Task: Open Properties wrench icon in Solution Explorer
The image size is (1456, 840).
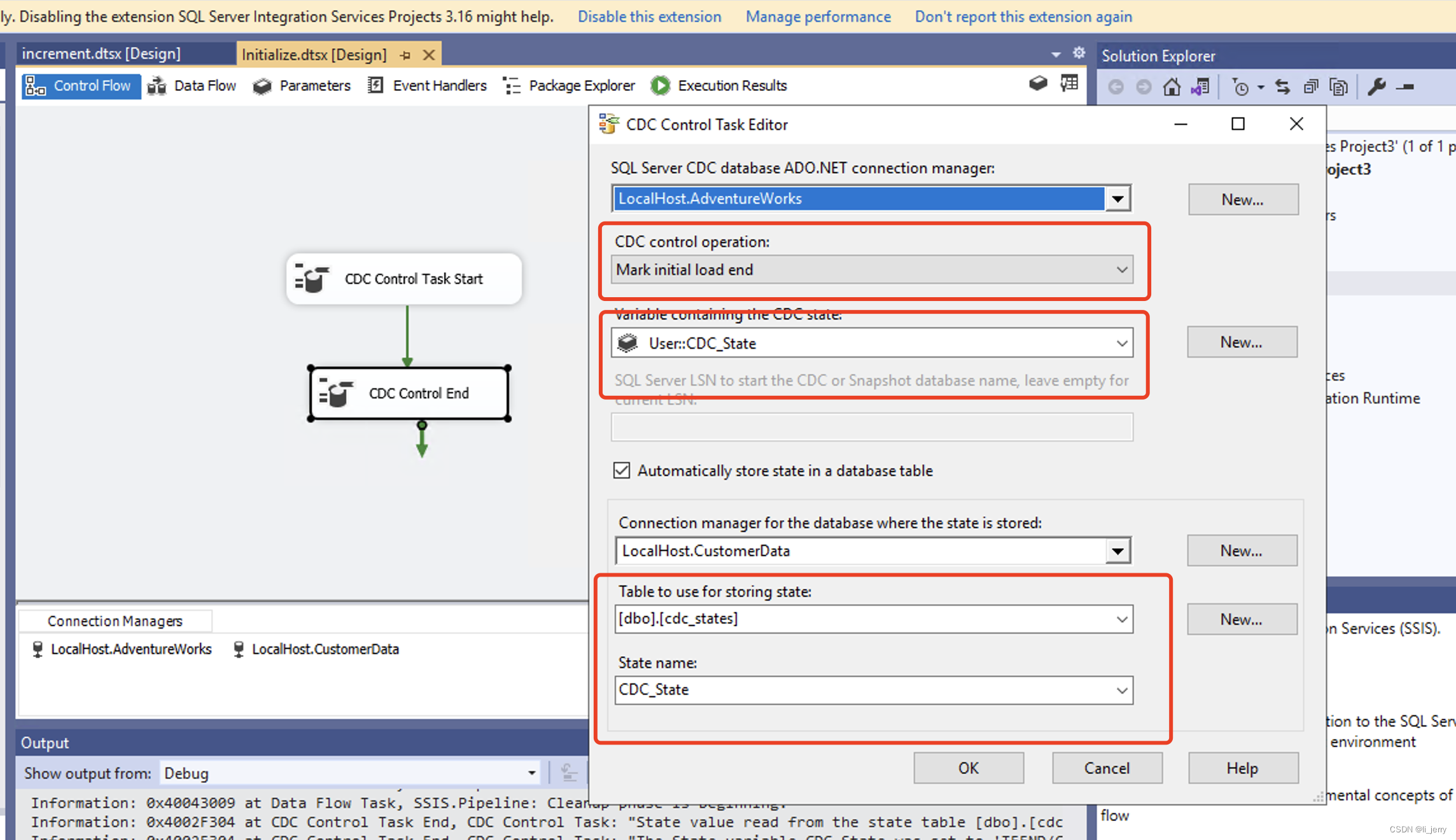Action: [1376, 87]
